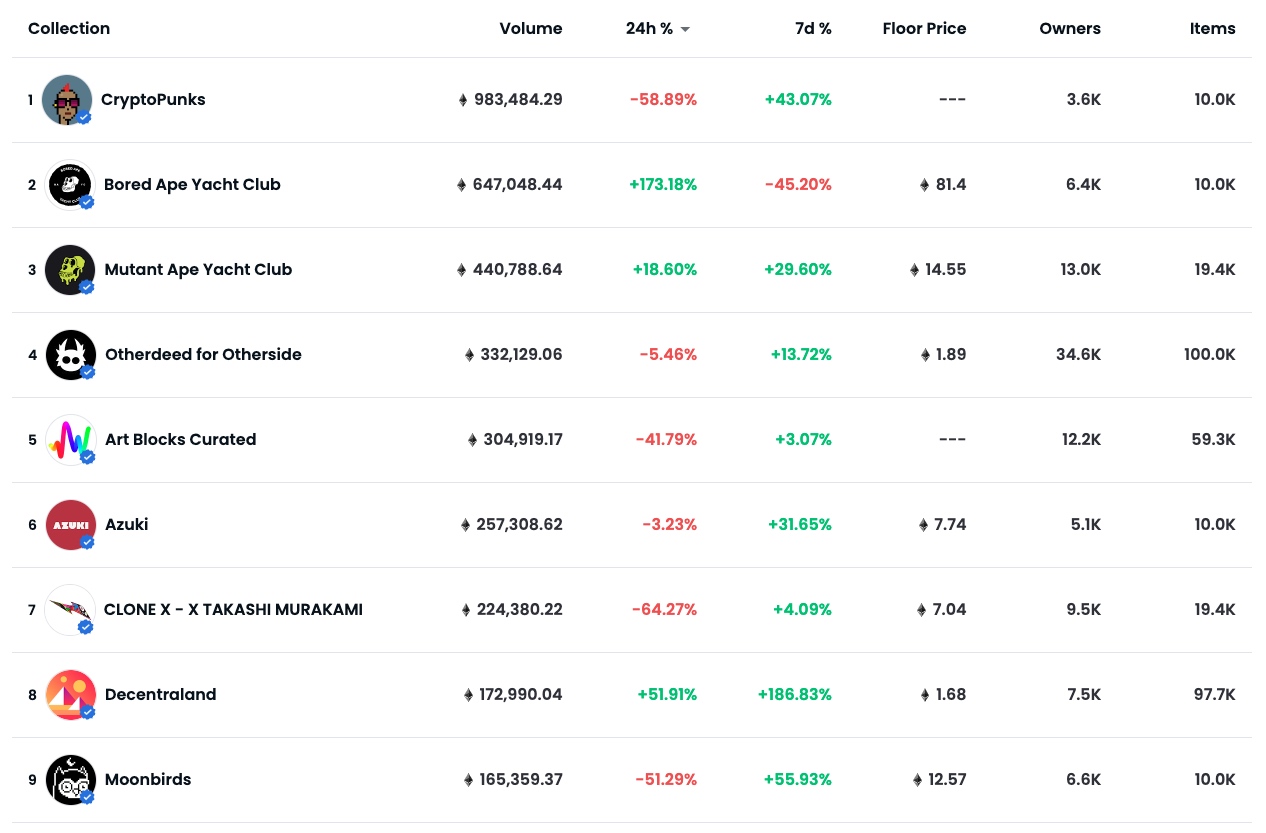Screen dimensions: 1266x833
Task: Open the Art Blocks Curated avatar
Action: tap(70, 440)
